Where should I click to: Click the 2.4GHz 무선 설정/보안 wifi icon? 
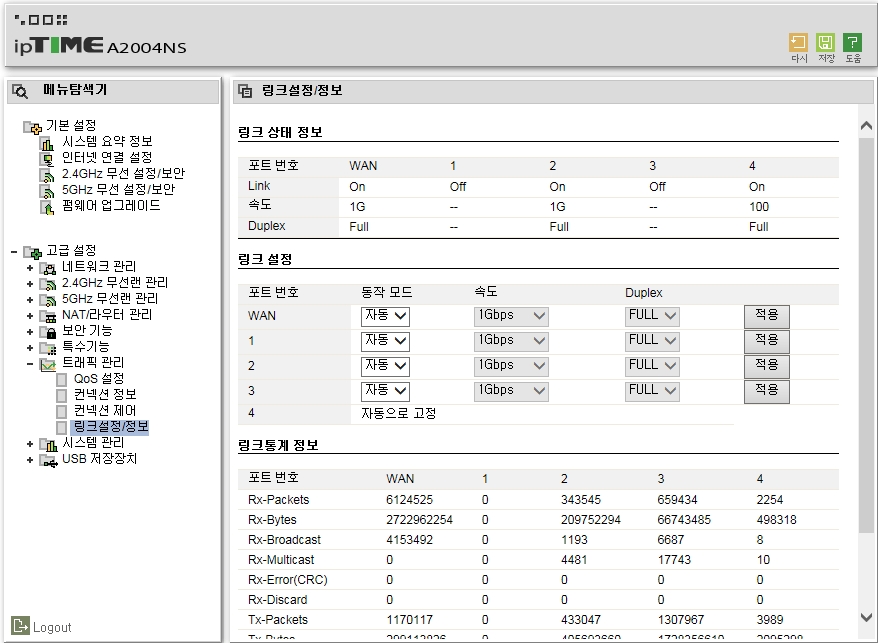pyautogui.click(x=48, y=175)
